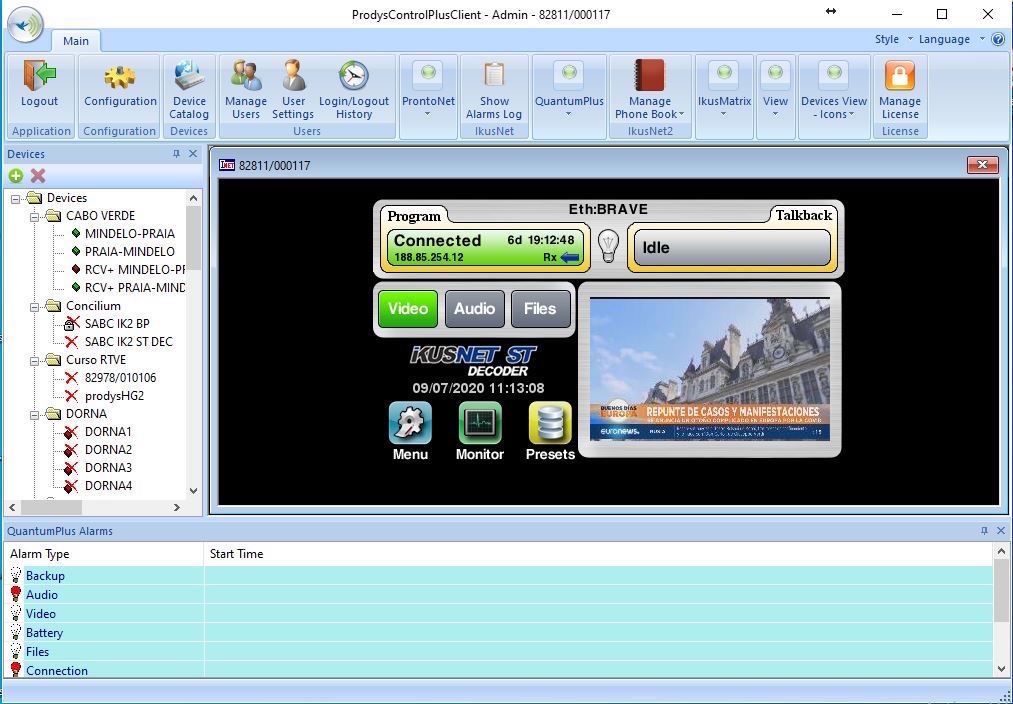This screenshot has width=1013, height=704.
Task: Click the Files button in decoder panel
Action: coord(540,308)
